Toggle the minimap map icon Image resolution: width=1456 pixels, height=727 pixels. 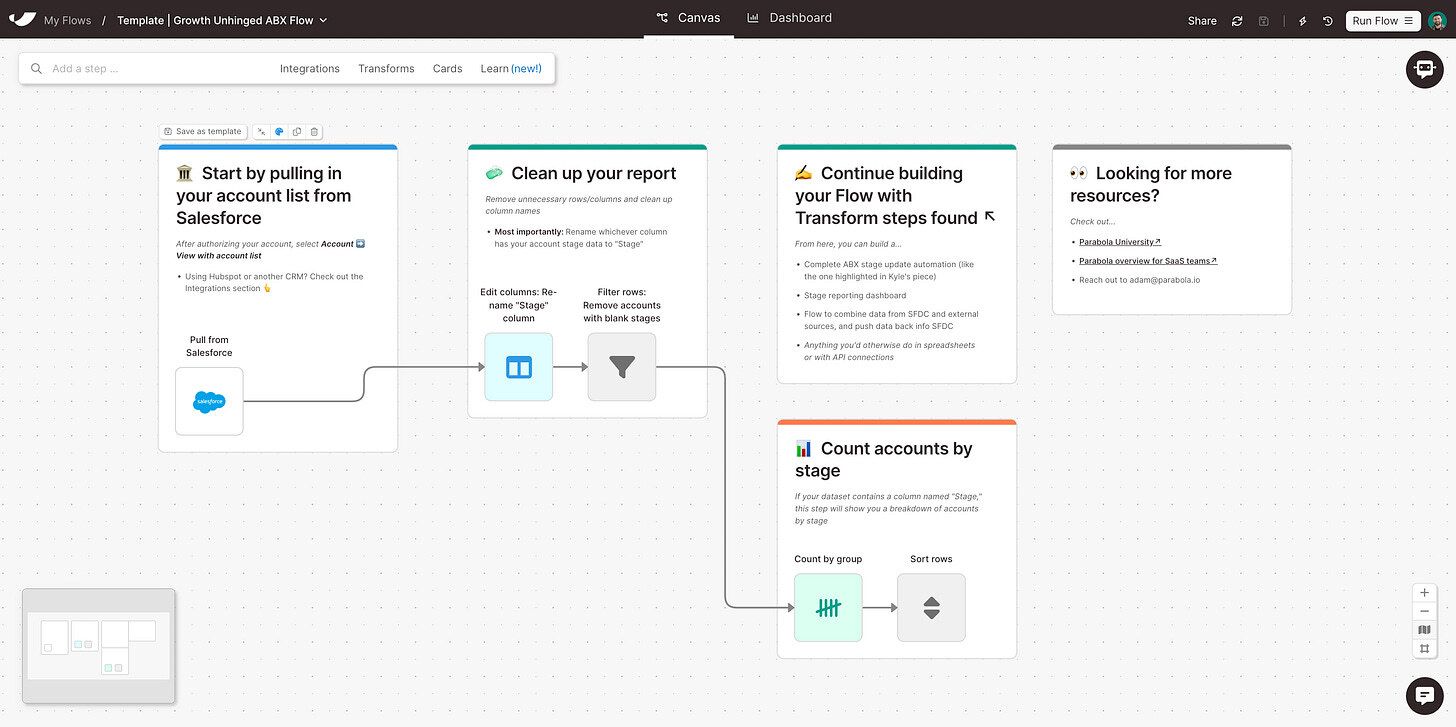(1424, 630)
